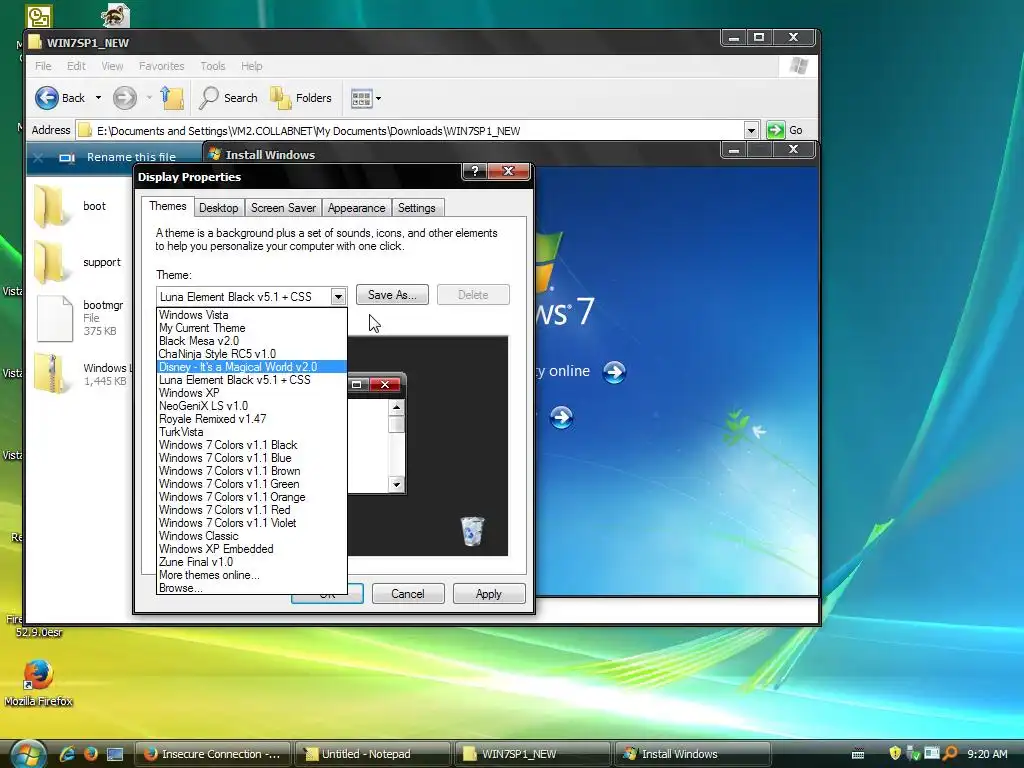Switch to Install Windows taskbar button
The height and width of the screenshot is (768, 1024).
click(692, 754)
